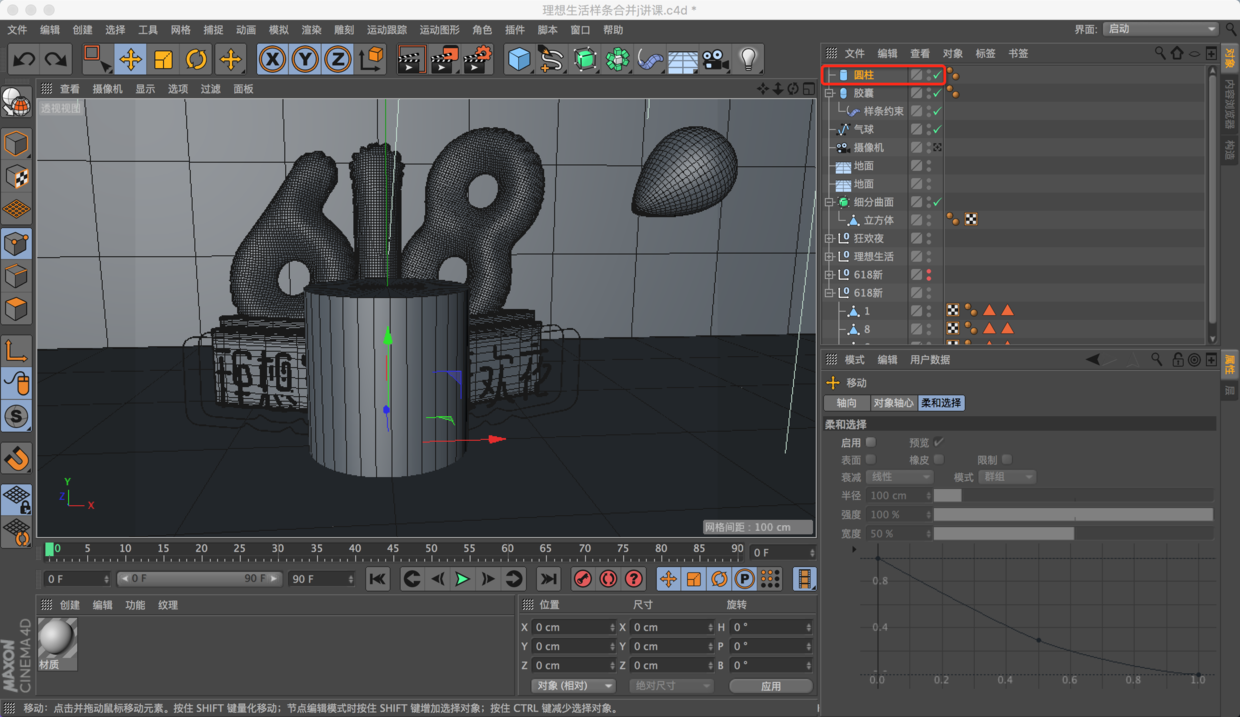Expand the 狂欢夜 null object
1240x717 pixels.
(x=829, y=239)
